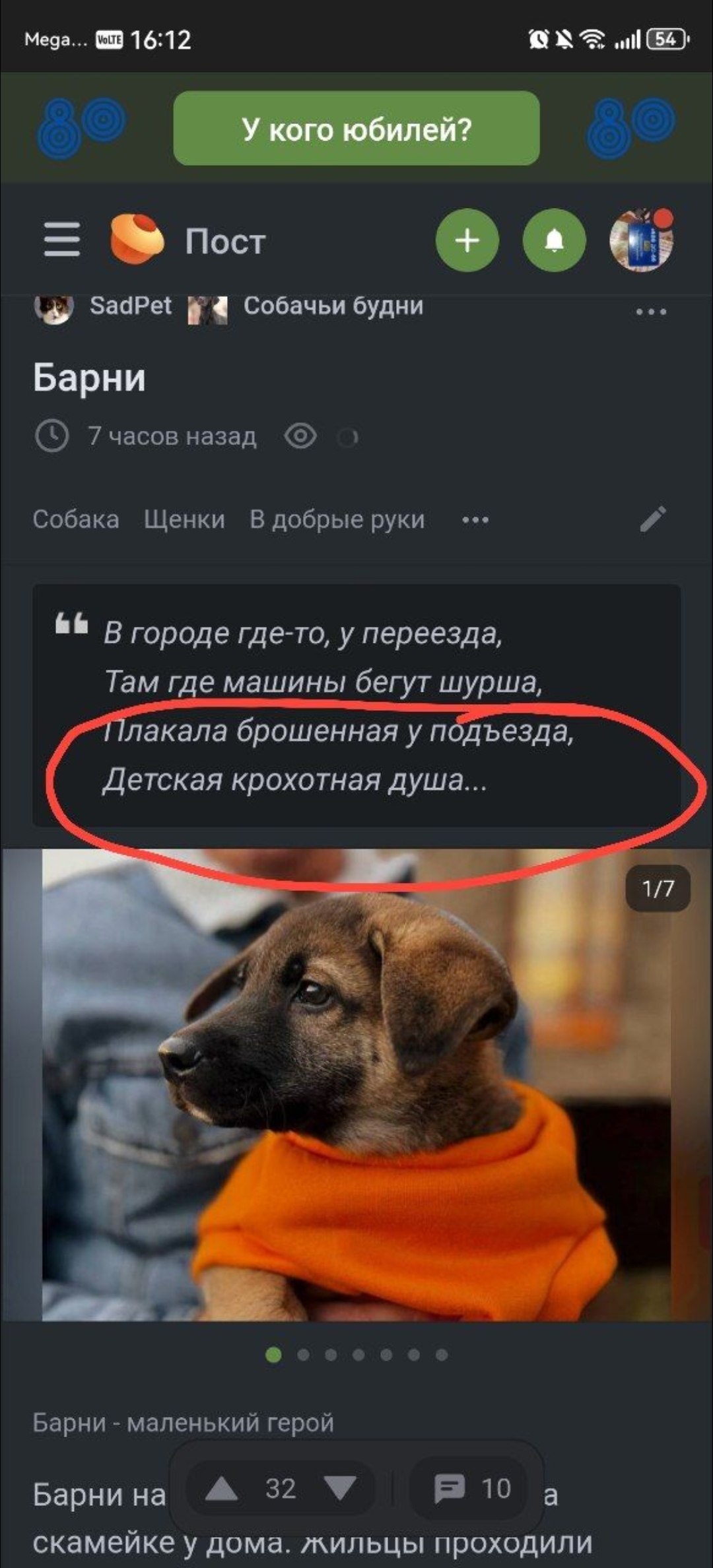Open the puppy photo in gallery

tap(356, 1085)
